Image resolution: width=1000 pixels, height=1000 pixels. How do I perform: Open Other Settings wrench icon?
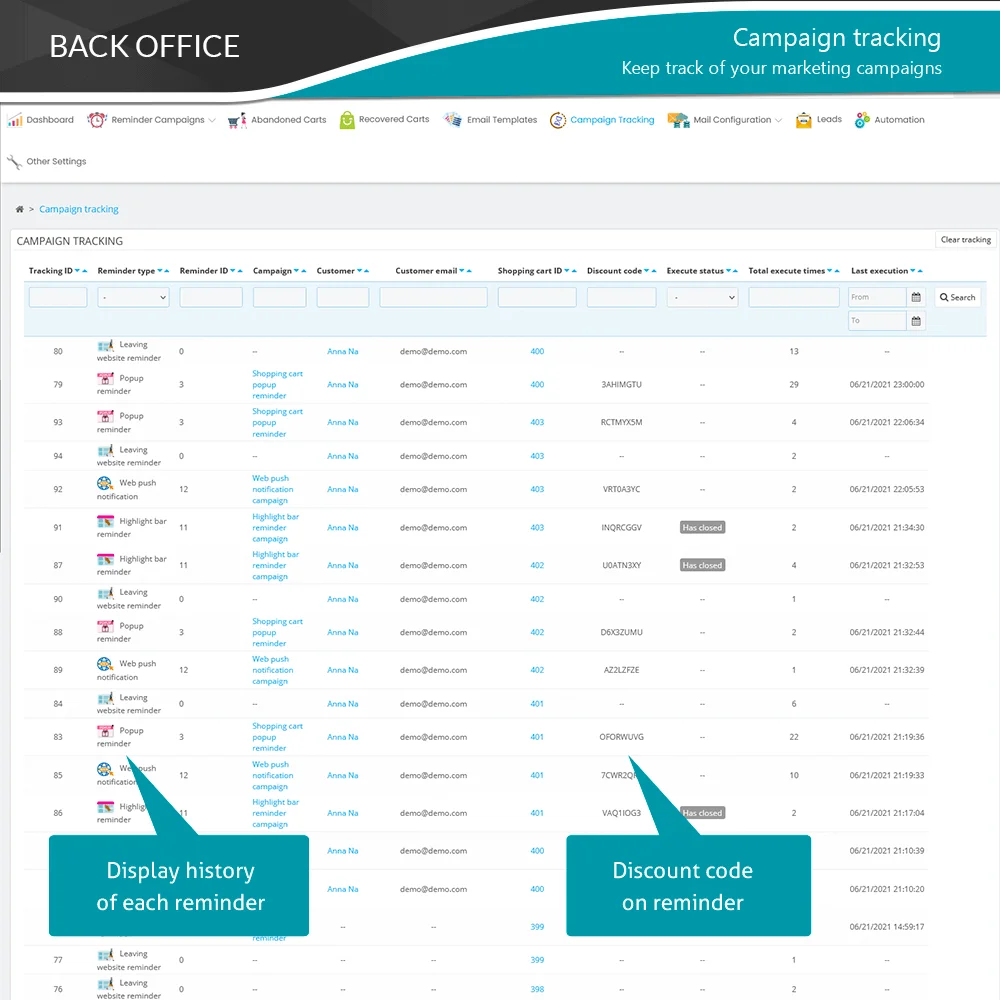click(14, 162)
